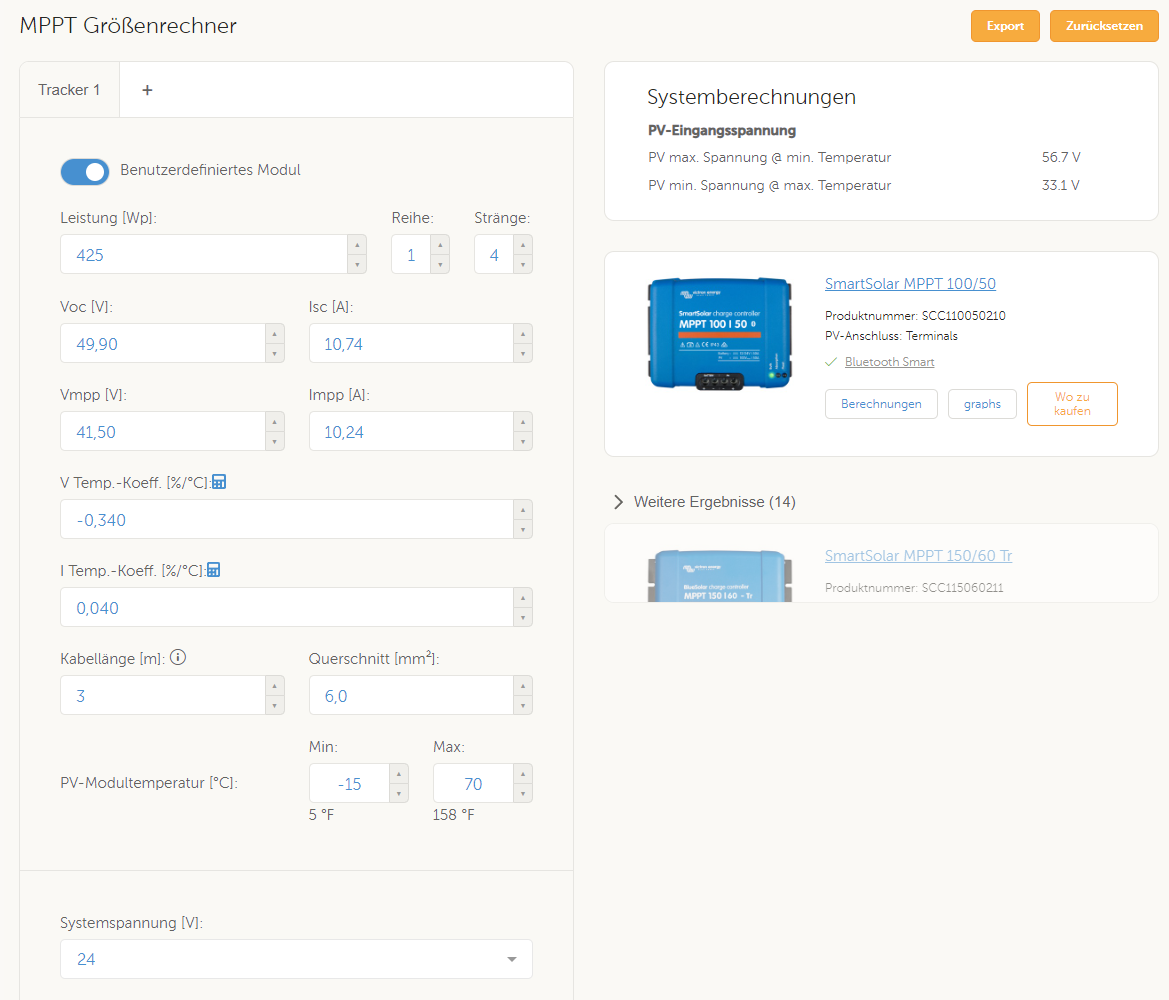Increase V Temp.-Koeff. value
The width and height of the screenshot is (1169, 1000).
click(523, 509)
